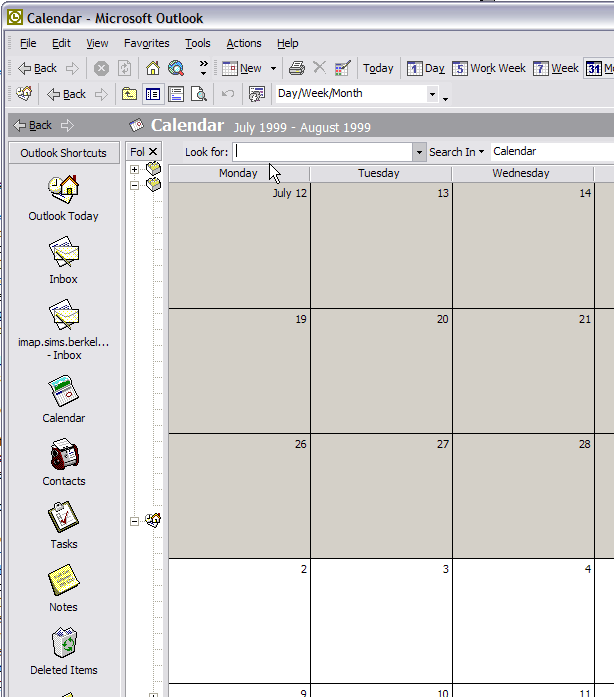Close the Folder List pane

pos(153,152)
